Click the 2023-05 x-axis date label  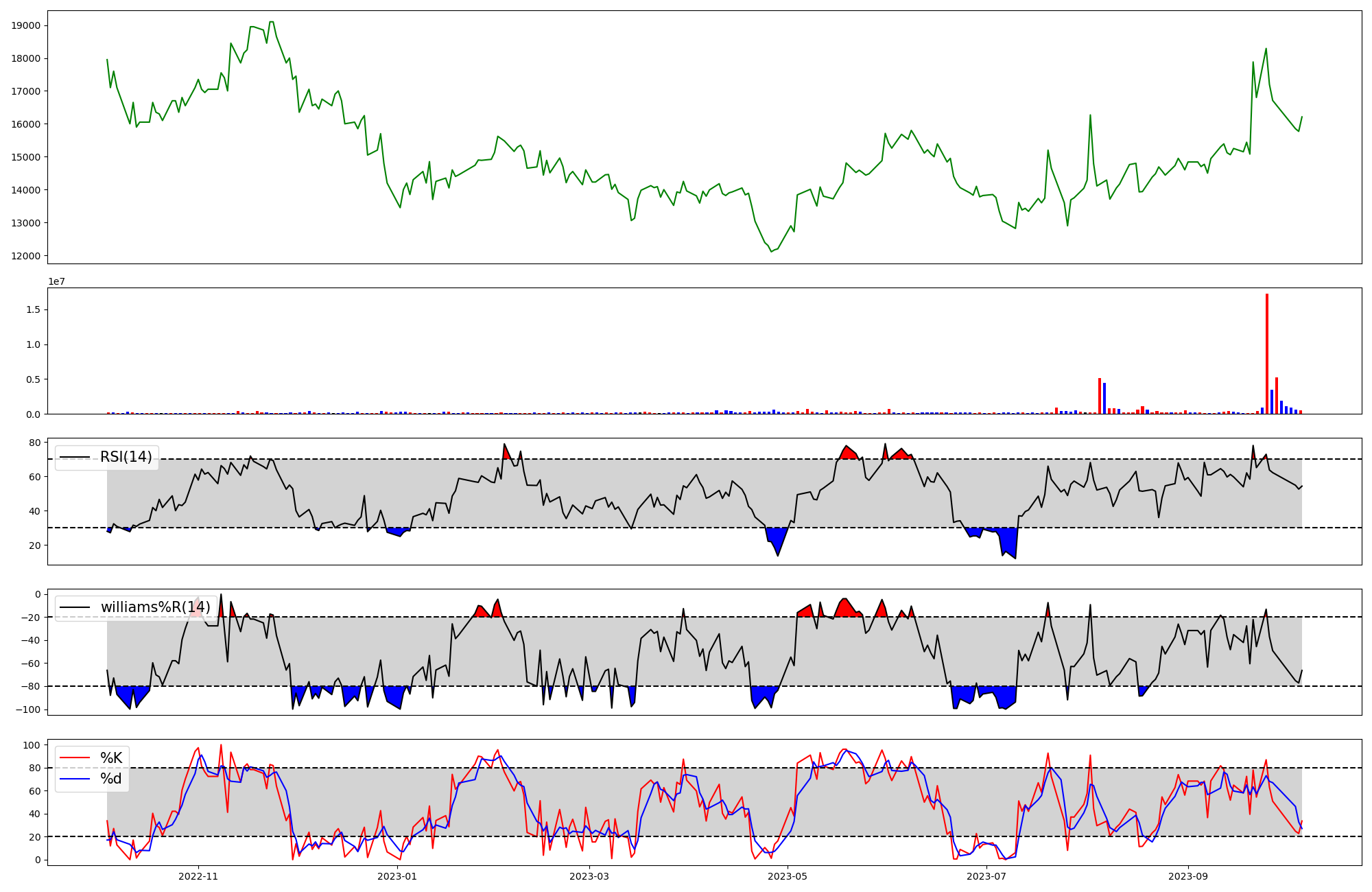coord(788,876)
